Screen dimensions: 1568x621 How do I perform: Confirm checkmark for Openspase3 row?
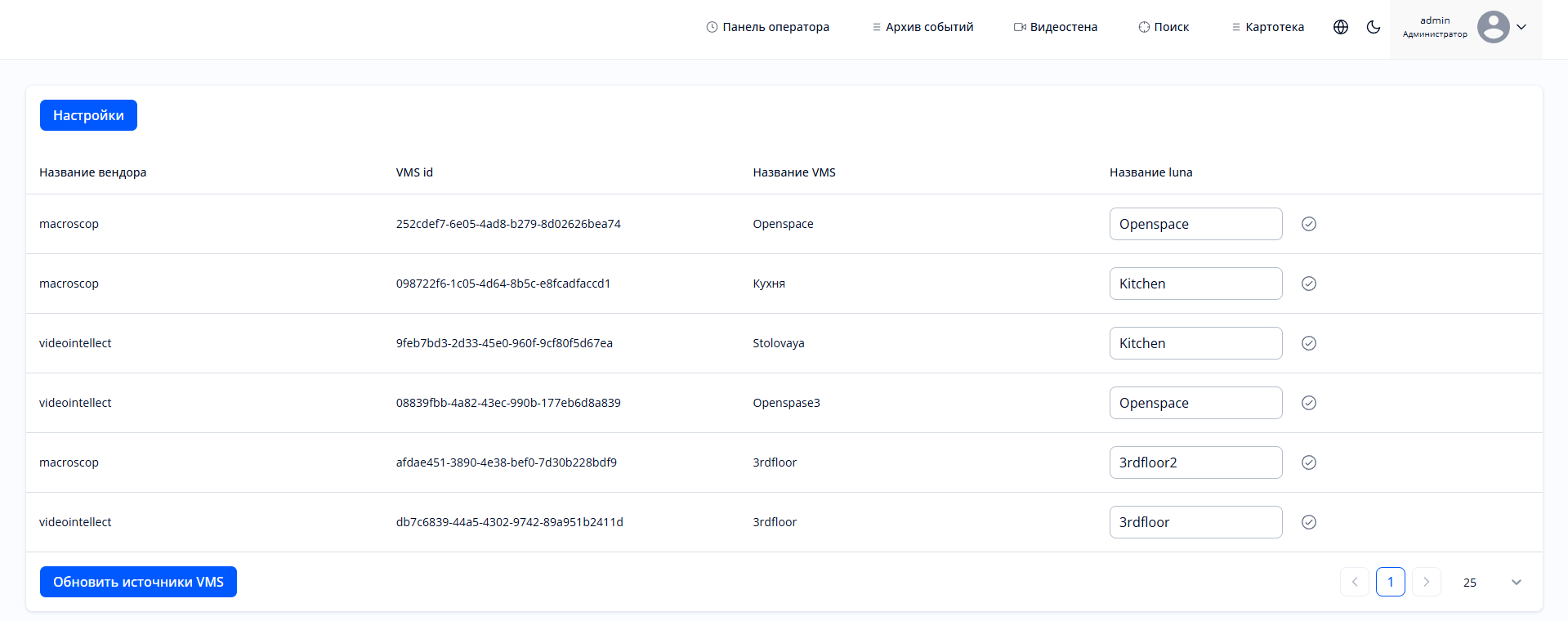click(x=1309, y=403)
